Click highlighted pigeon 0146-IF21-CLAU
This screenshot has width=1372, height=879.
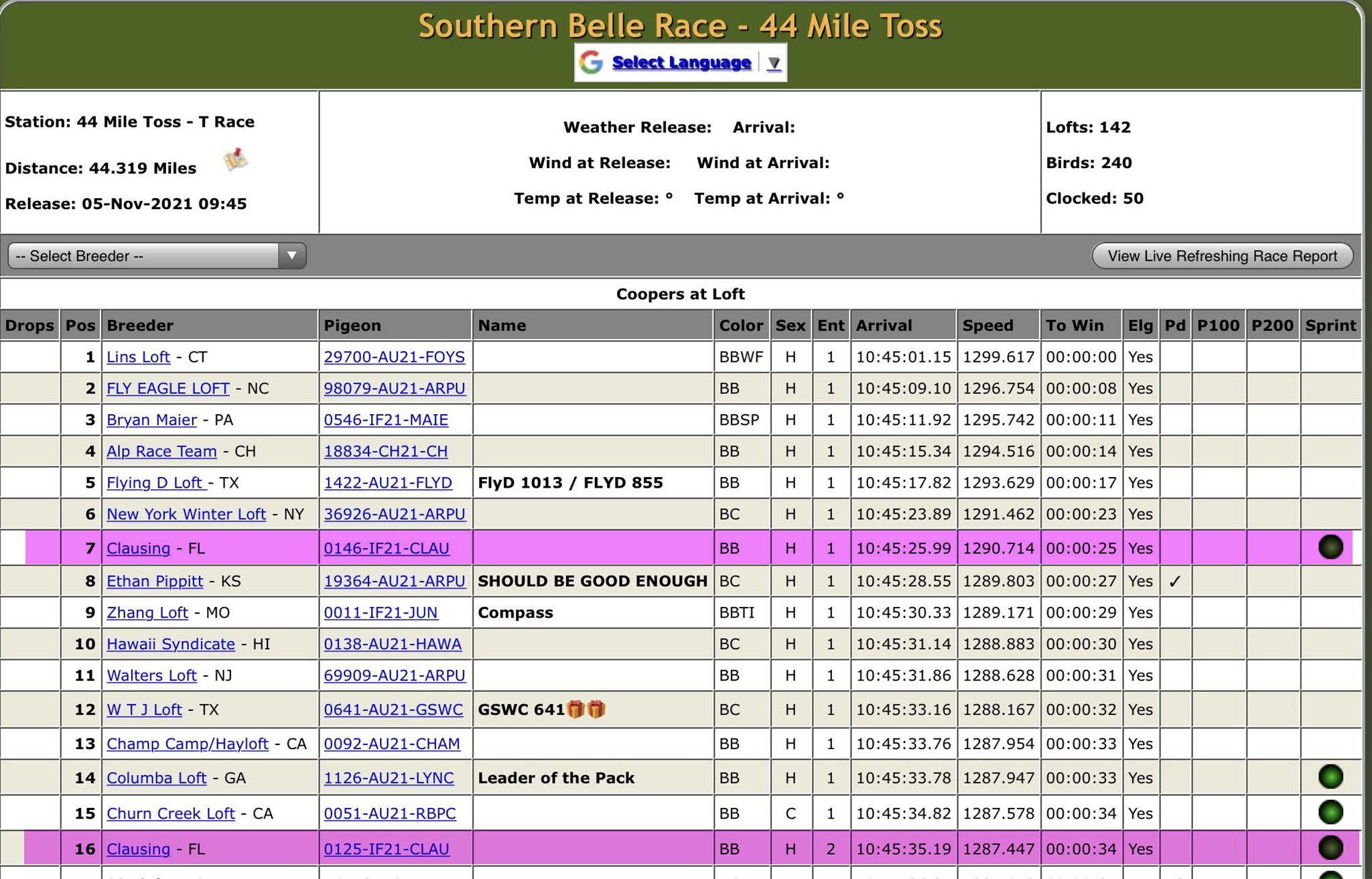coord(386,548)
